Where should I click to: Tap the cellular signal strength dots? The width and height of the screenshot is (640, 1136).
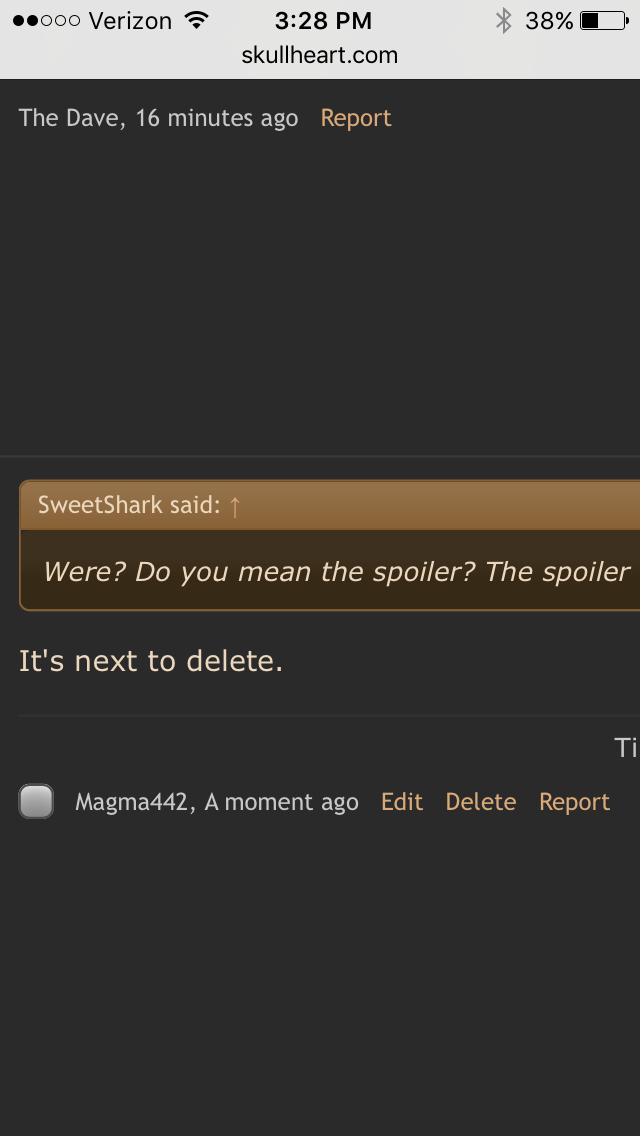[x=46, y=20]
